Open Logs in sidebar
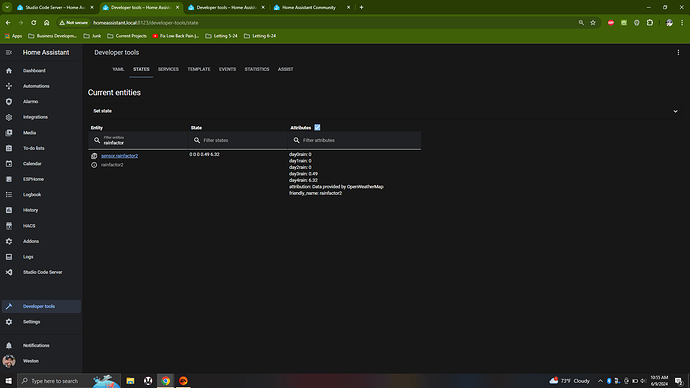The width and height of the screenshot is (690, 388). pos(41,257)
